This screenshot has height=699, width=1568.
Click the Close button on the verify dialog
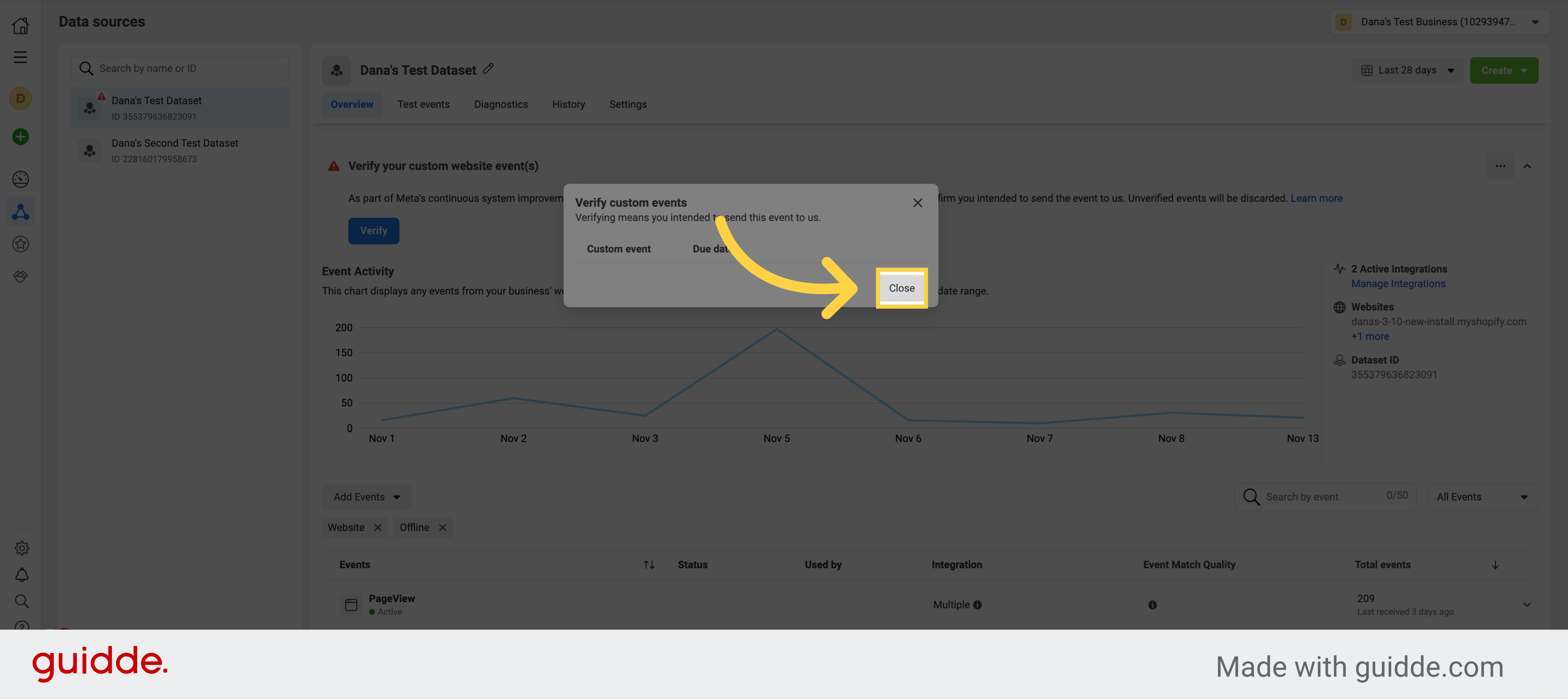(x=901, y=288)
